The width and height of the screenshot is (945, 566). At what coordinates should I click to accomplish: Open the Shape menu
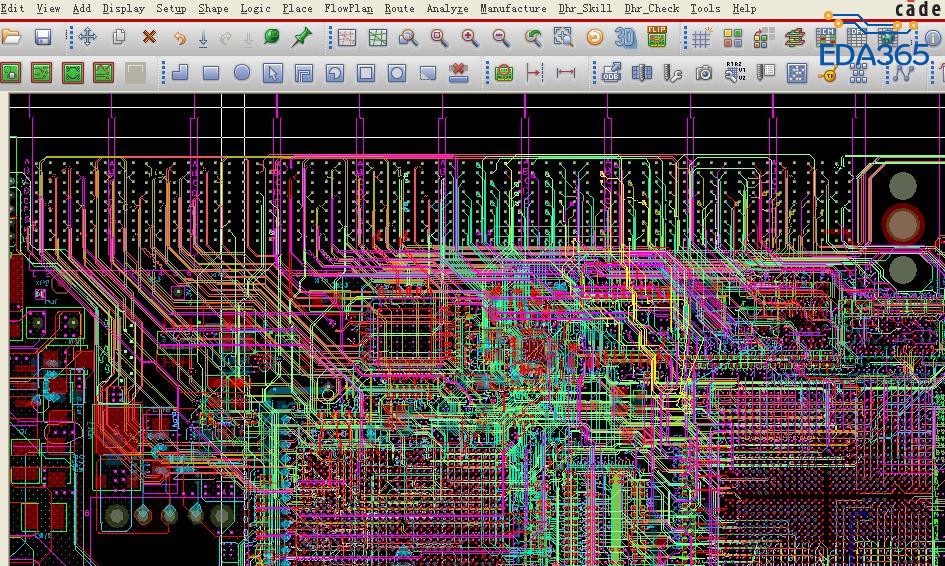point(213,8)
